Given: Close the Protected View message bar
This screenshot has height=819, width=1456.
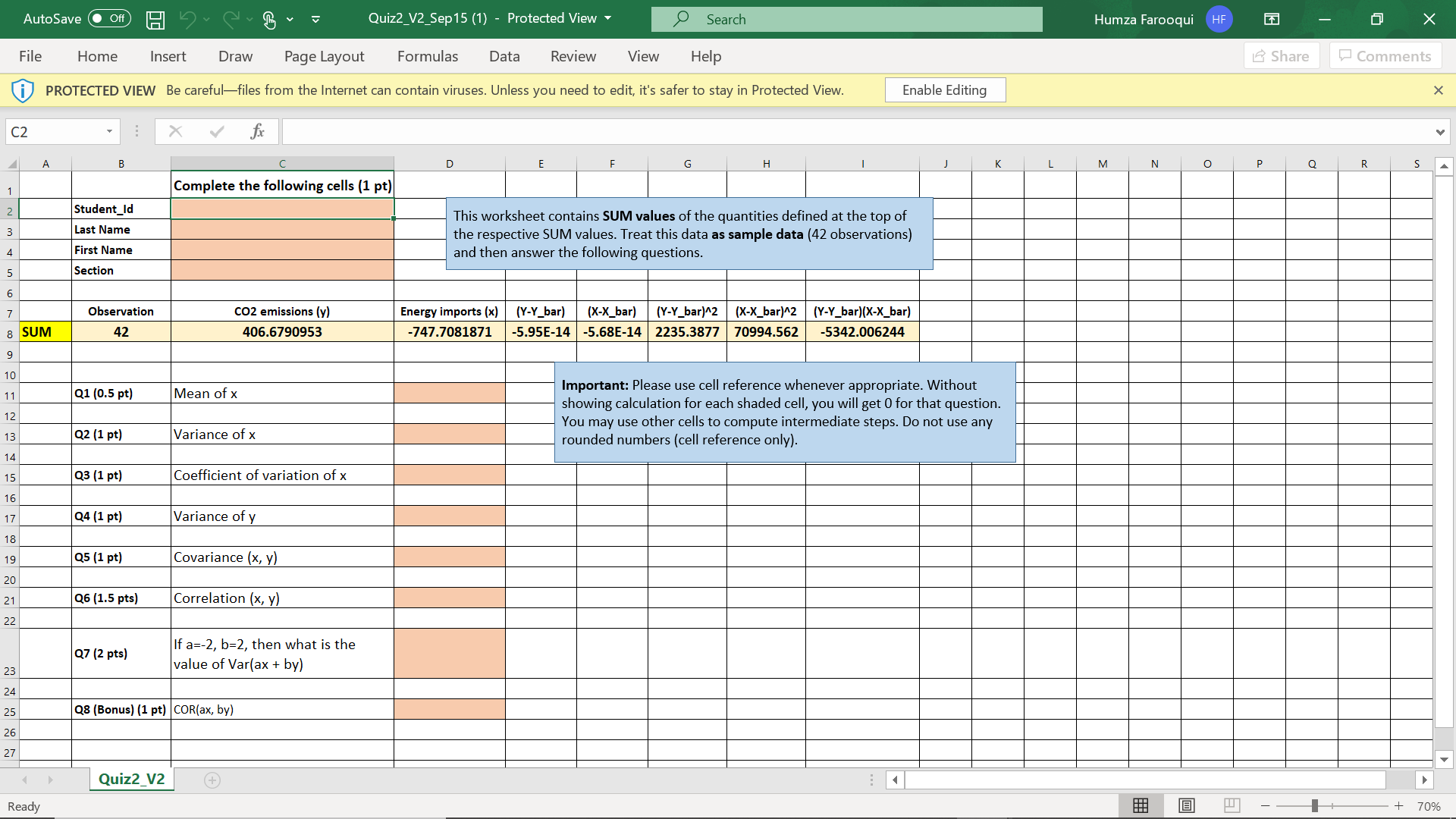Looking at the screenshot, I should pyautogui.click(x=1438, y=90).
